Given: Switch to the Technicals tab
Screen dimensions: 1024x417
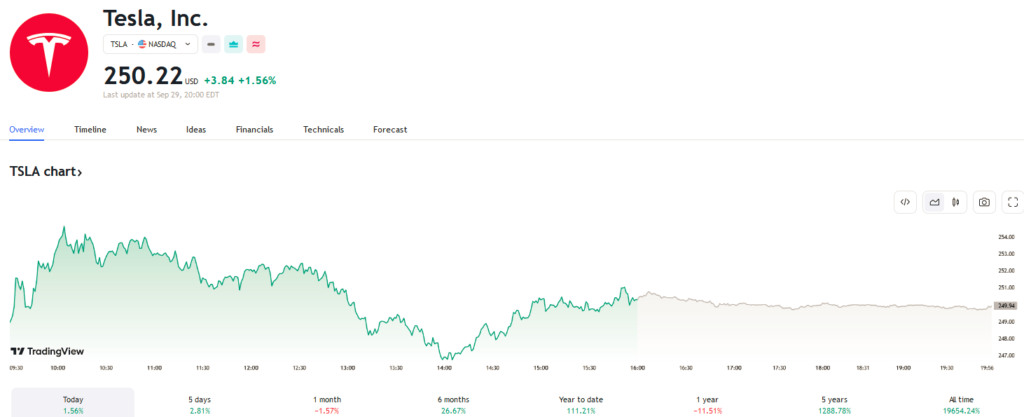Looking at the screenshot, I should point(323,129).
